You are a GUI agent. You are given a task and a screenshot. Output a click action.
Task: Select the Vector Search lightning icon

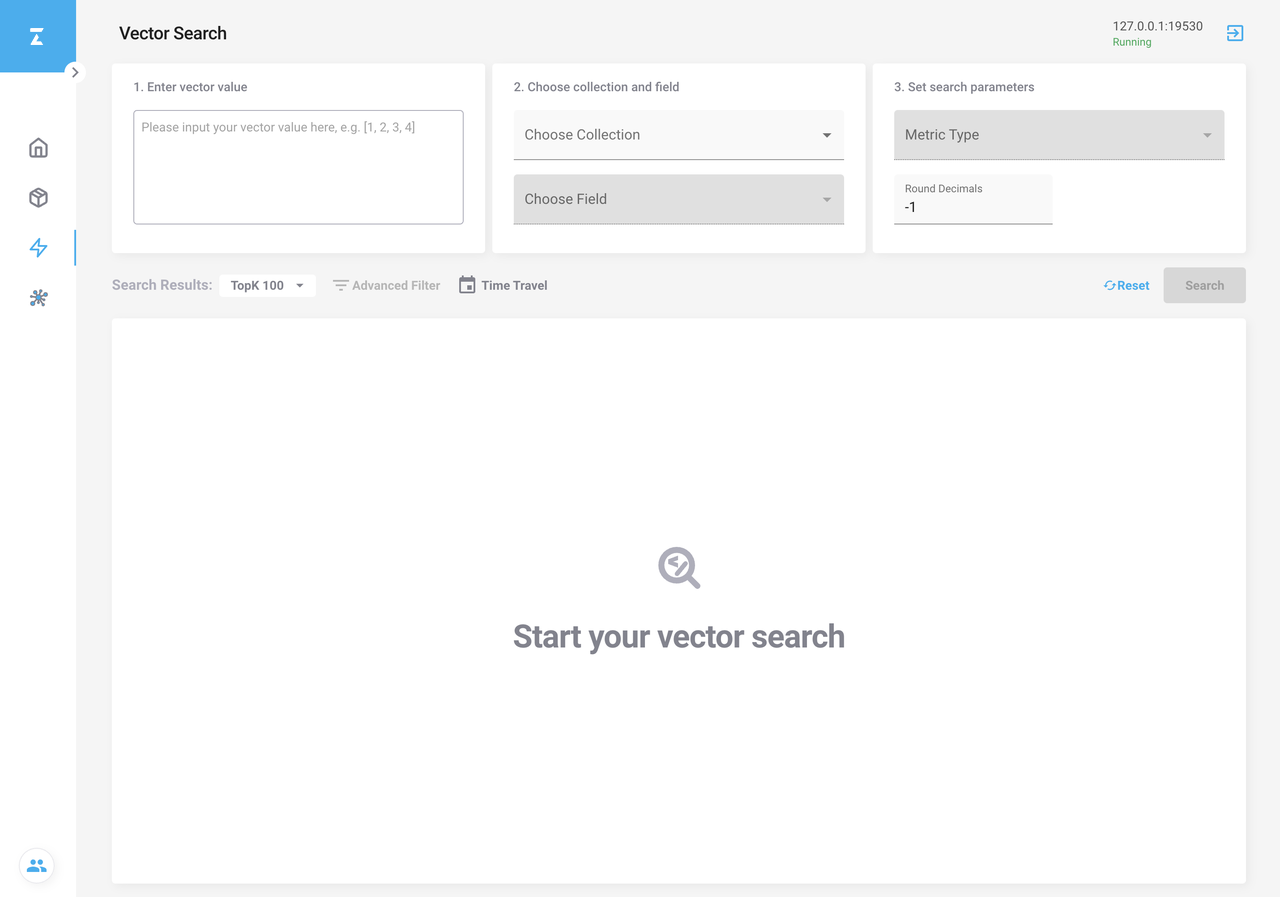pos(38,248)
